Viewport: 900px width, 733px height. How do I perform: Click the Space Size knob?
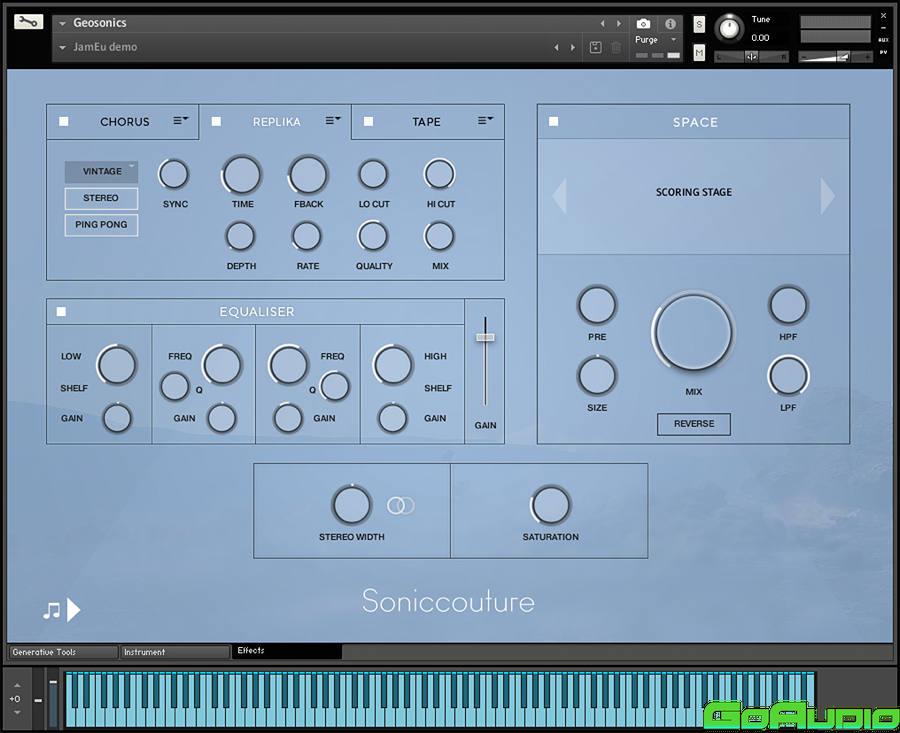(597, 377)
